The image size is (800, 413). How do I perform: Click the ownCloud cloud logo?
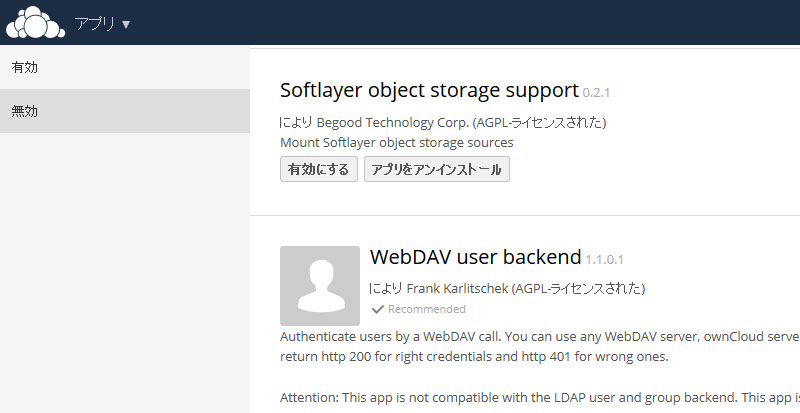[35, 22]
